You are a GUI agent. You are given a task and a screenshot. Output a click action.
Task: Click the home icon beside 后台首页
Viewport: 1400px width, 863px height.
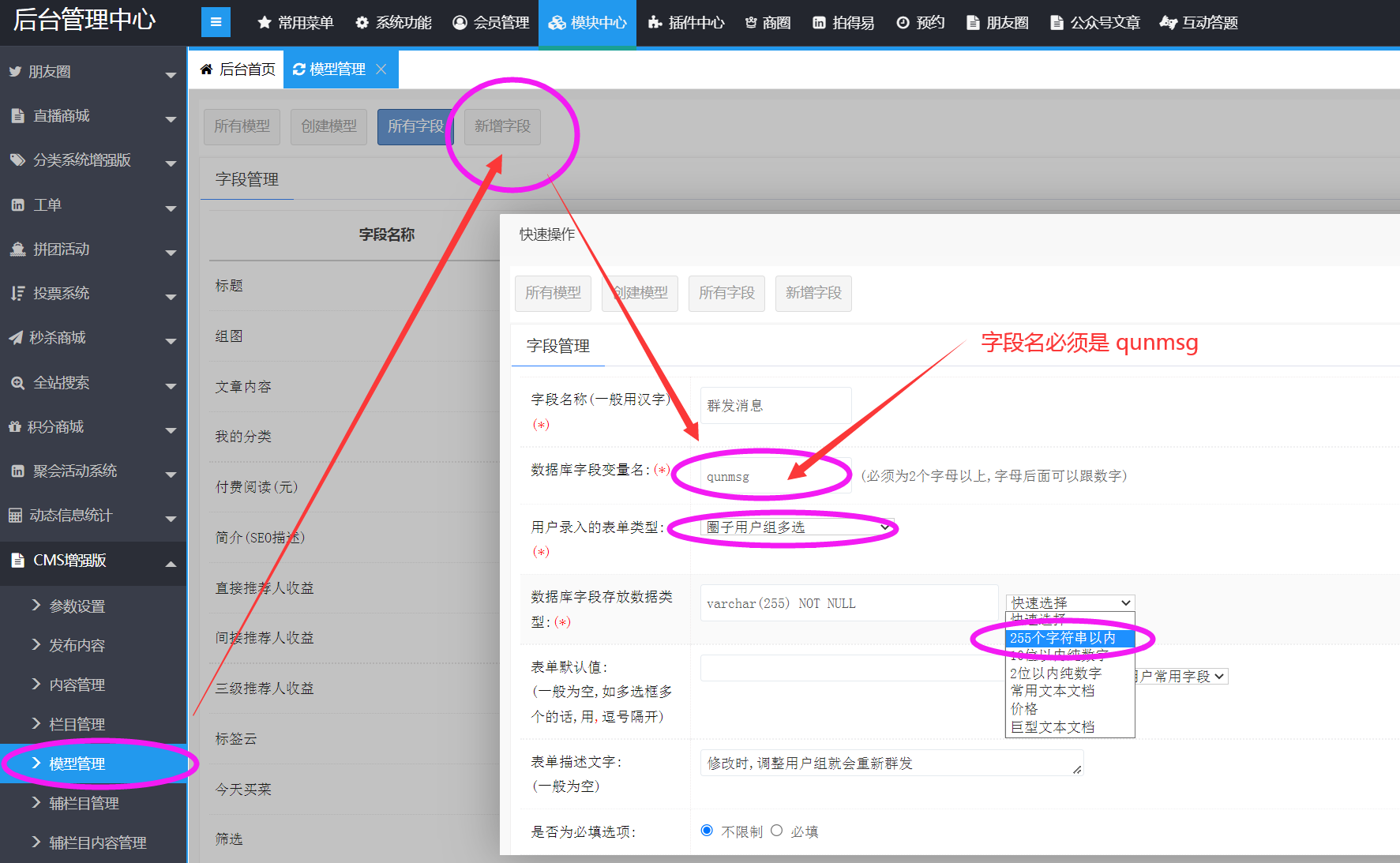pos(207,69)
